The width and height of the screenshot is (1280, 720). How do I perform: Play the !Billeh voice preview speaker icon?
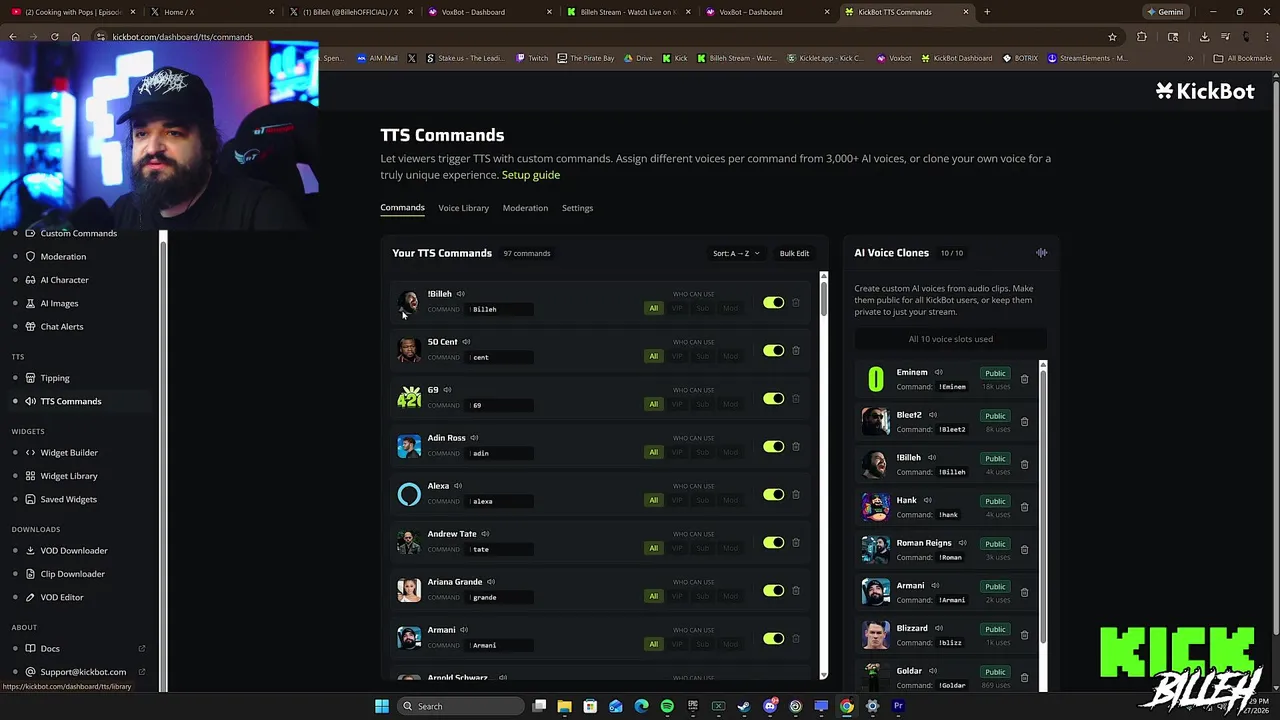(461, 294)
